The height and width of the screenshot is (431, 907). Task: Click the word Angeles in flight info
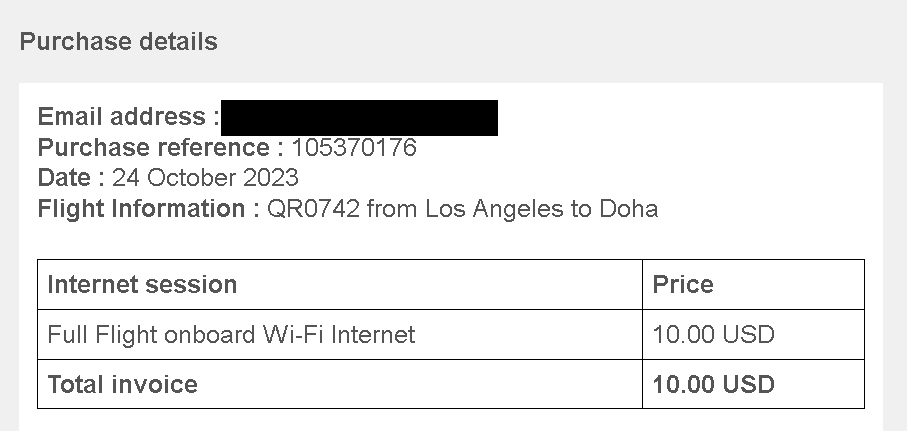(x=518, y=209)
